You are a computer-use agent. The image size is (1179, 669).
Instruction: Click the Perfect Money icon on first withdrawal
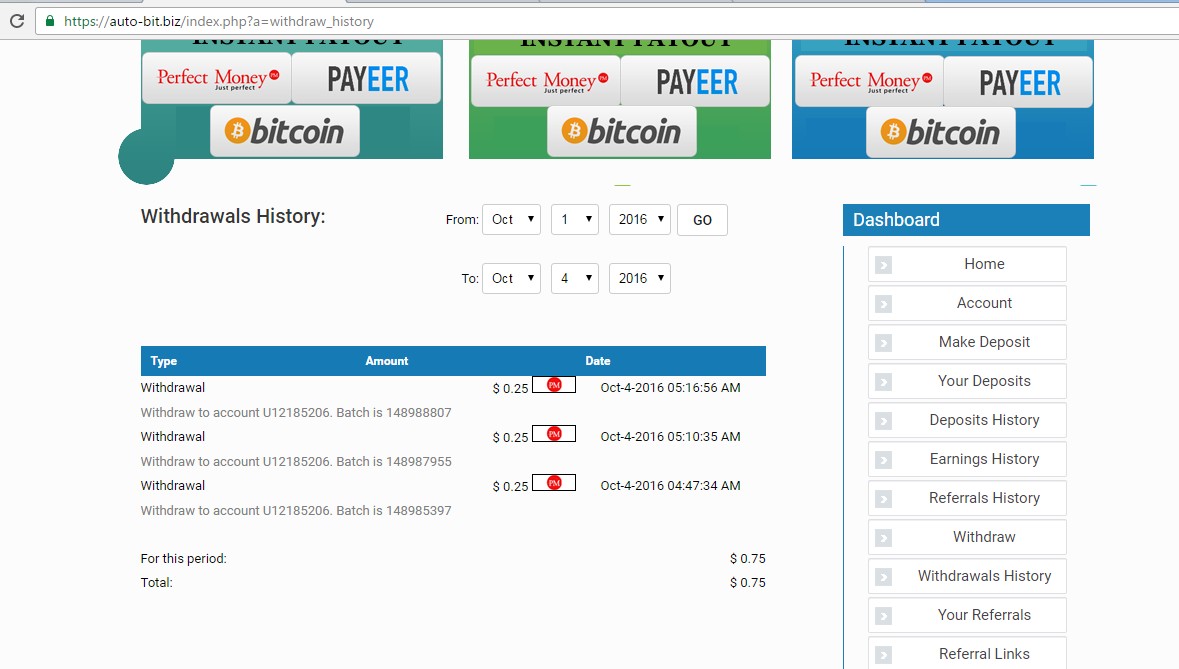(554, 385)
